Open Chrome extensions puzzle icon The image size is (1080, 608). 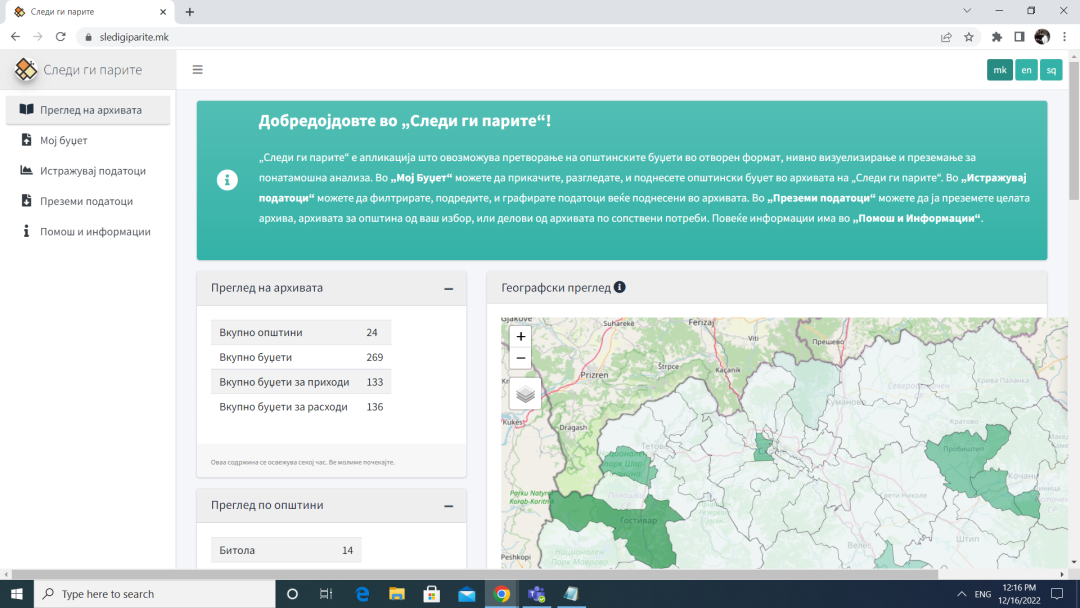point(997,37)
